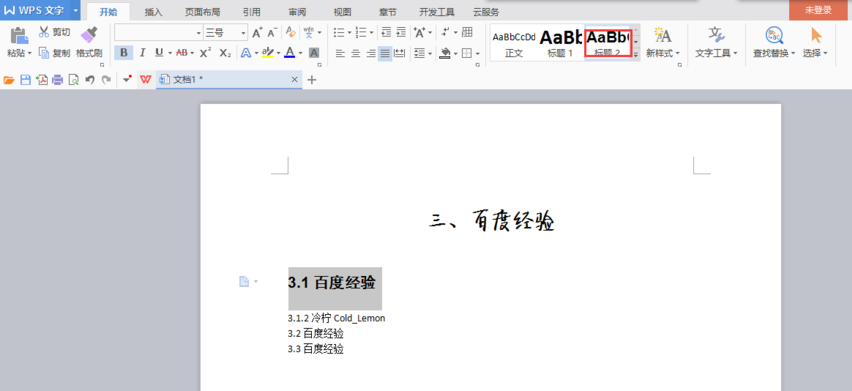The image size is (852, 391).
Task: Click the Save icon in quick access toolbar
Action: point(25,80)
